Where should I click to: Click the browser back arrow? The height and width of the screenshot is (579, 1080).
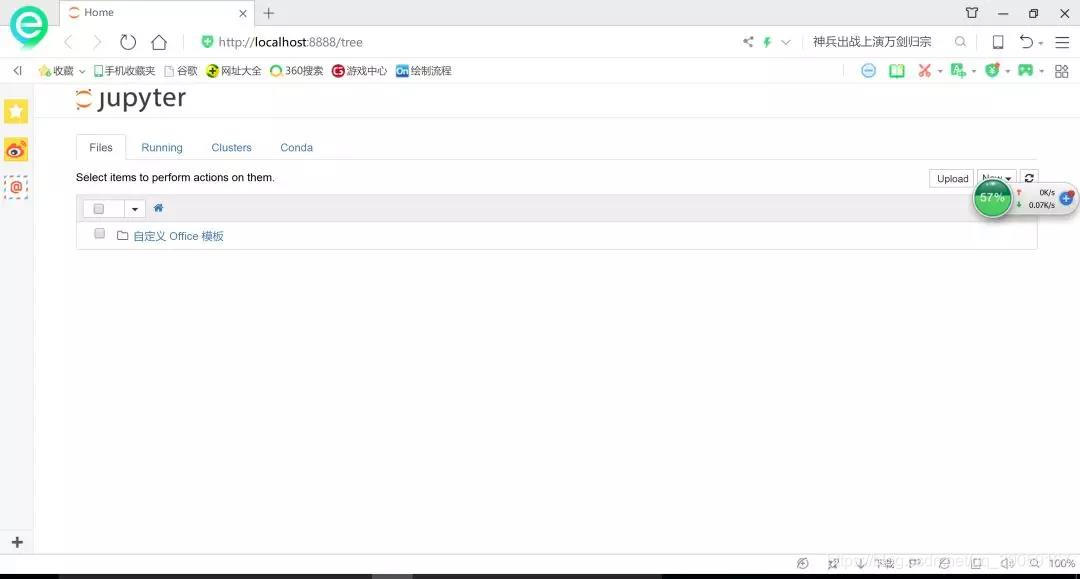68,42
